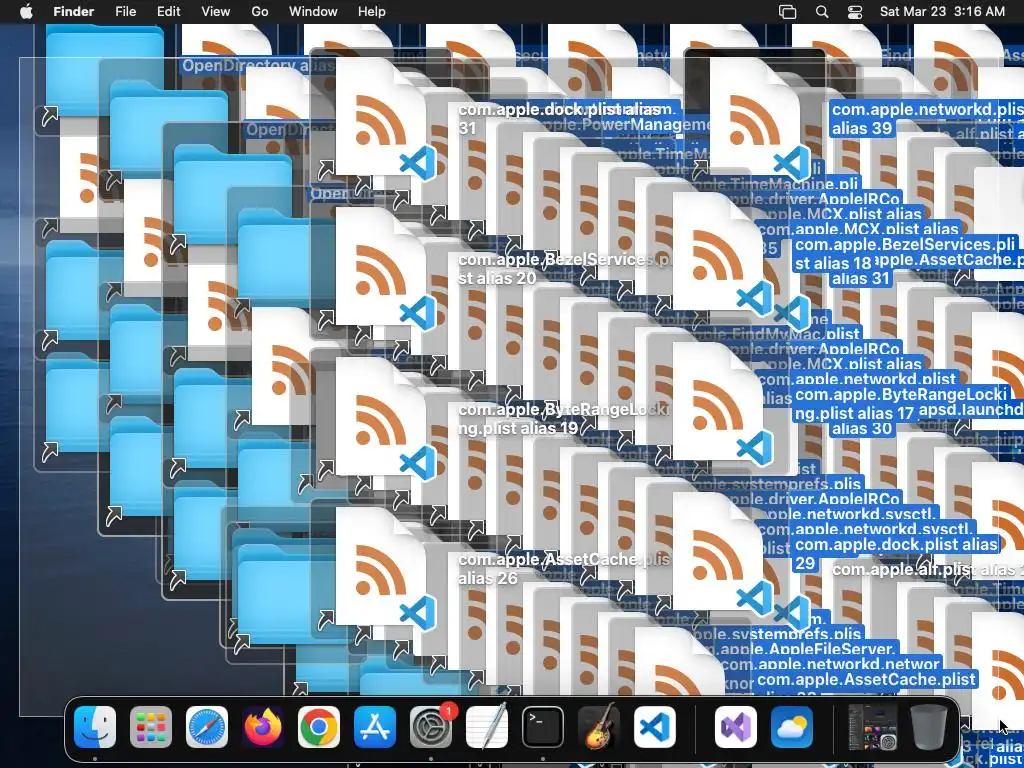
Task: Open the Finder menu in menu bar
Action: pos(73,12)
